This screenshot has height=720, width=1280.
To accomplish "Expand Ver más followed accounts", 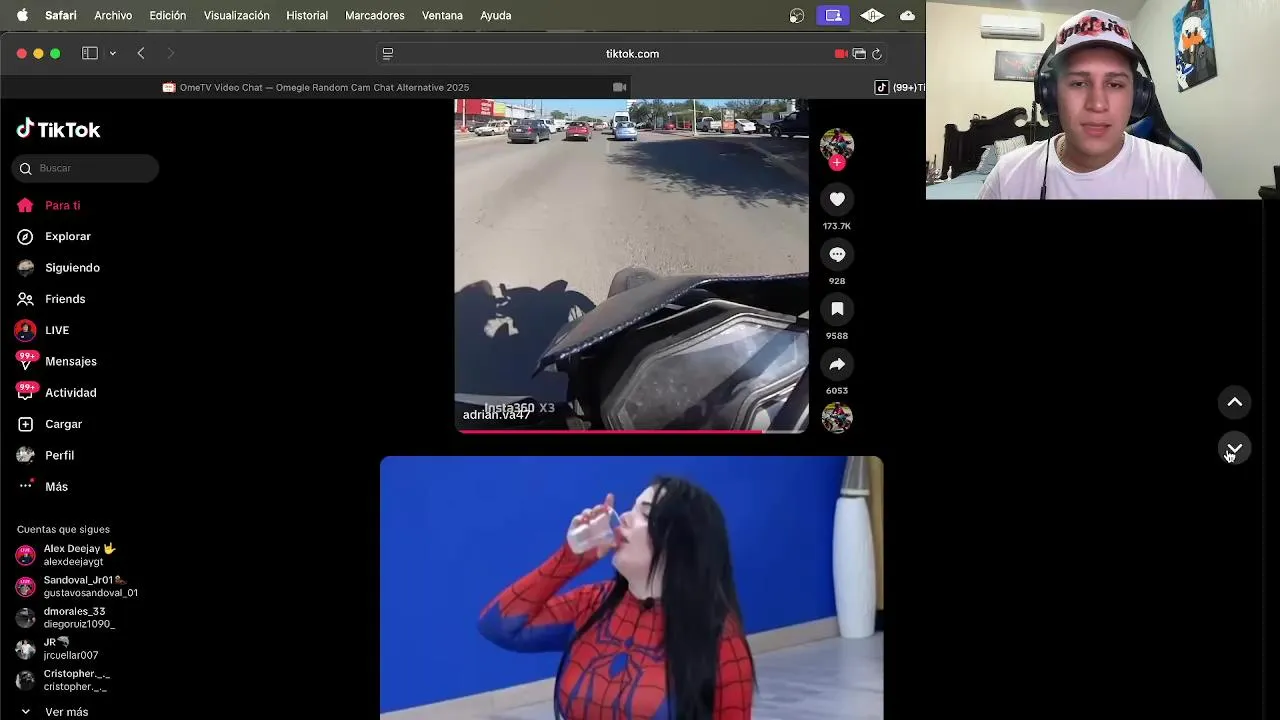I will [54, 712].
